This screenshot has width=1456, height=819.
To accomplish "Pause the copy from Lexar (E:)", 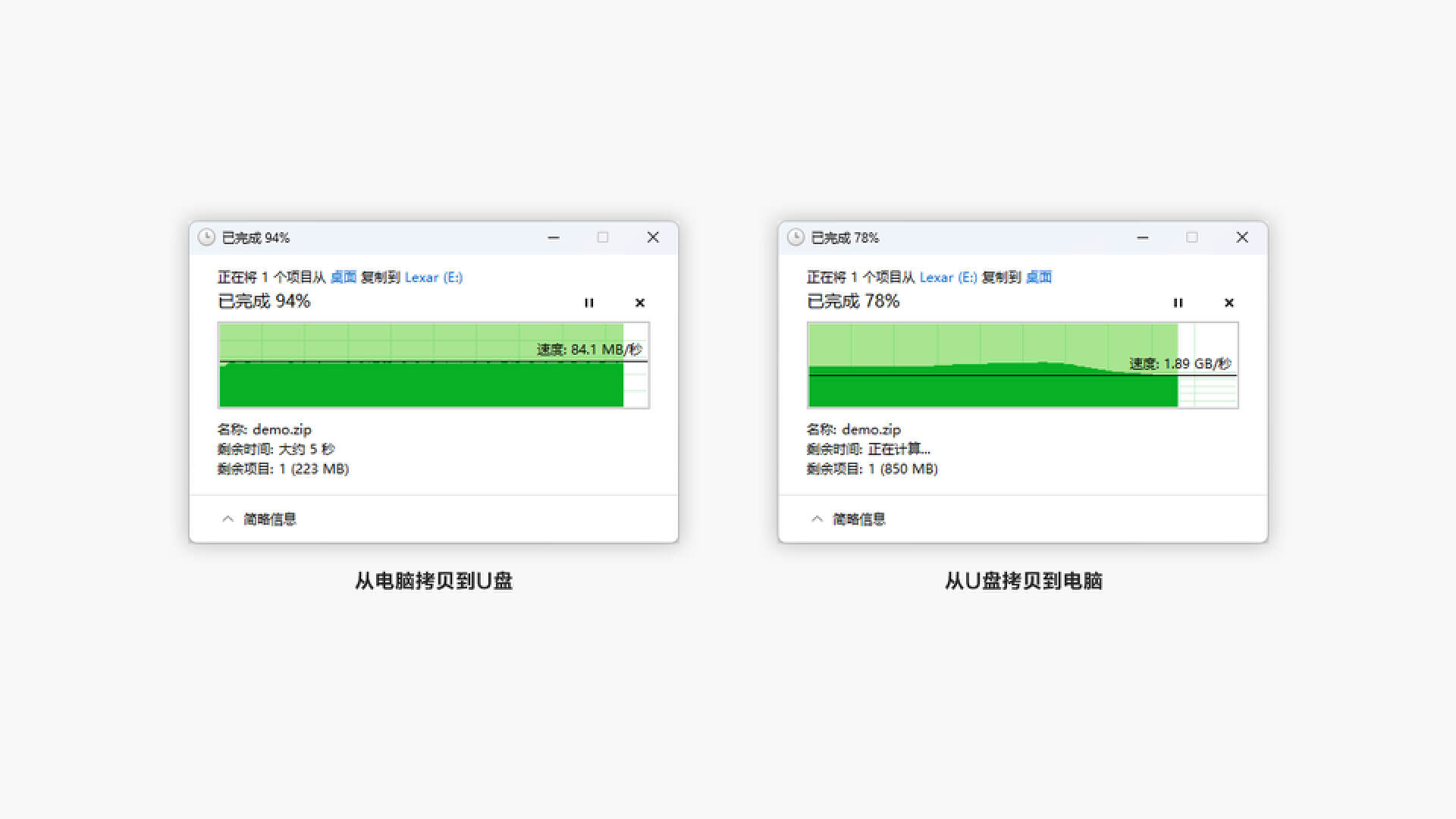I will point(1178,303).
